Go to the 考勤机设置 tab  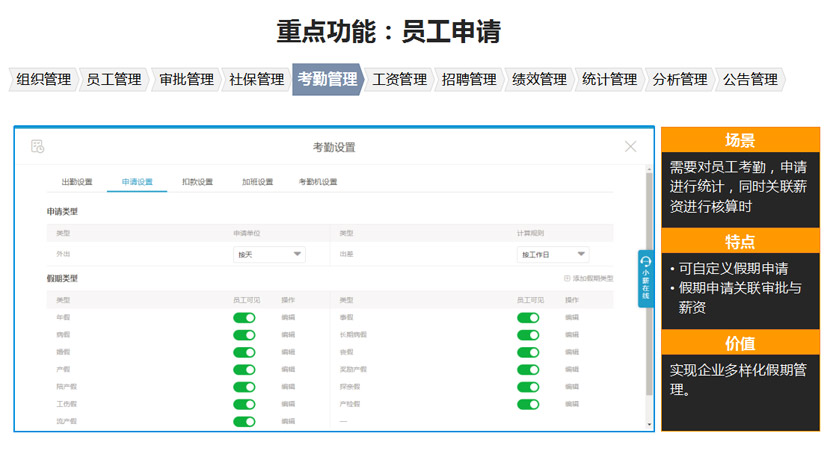[318, 182]
